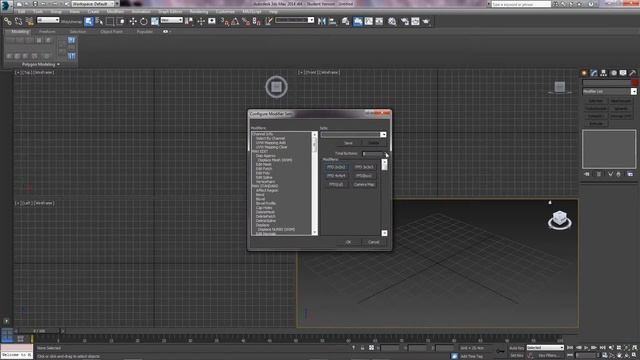The width and height of the screenshot is (640, 360).
Task: Click the Delete button in the dialog
Action: coord(373,143)
